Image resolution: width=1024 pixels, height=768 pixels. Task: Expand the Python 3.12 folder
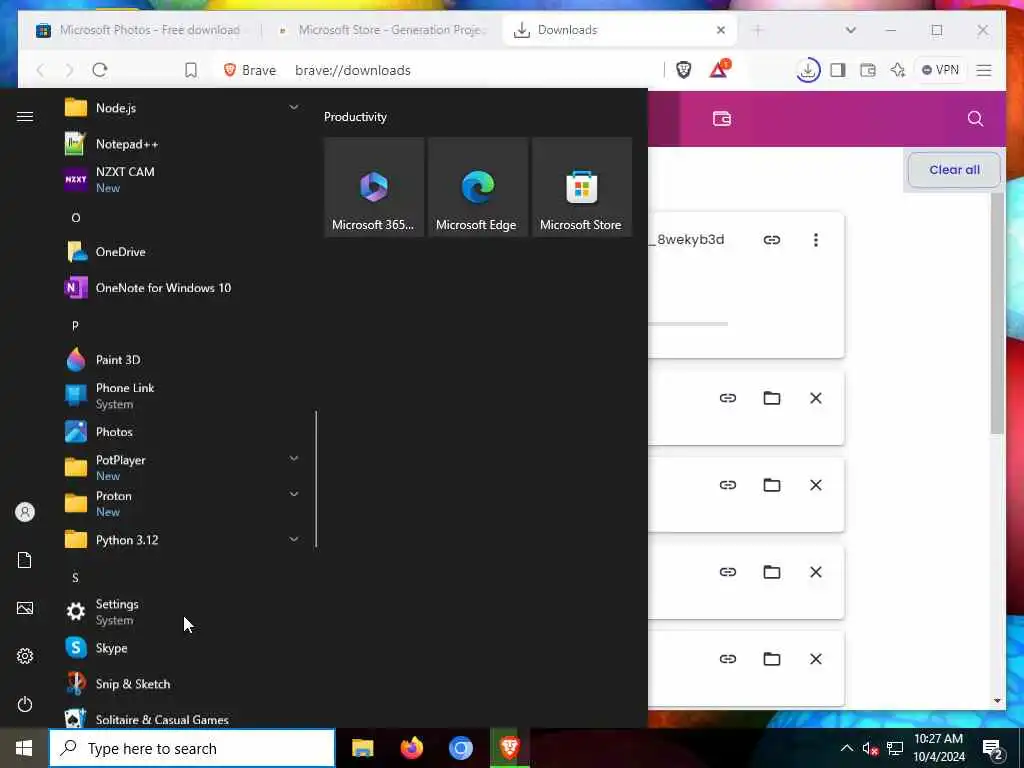tap(294, 539)
